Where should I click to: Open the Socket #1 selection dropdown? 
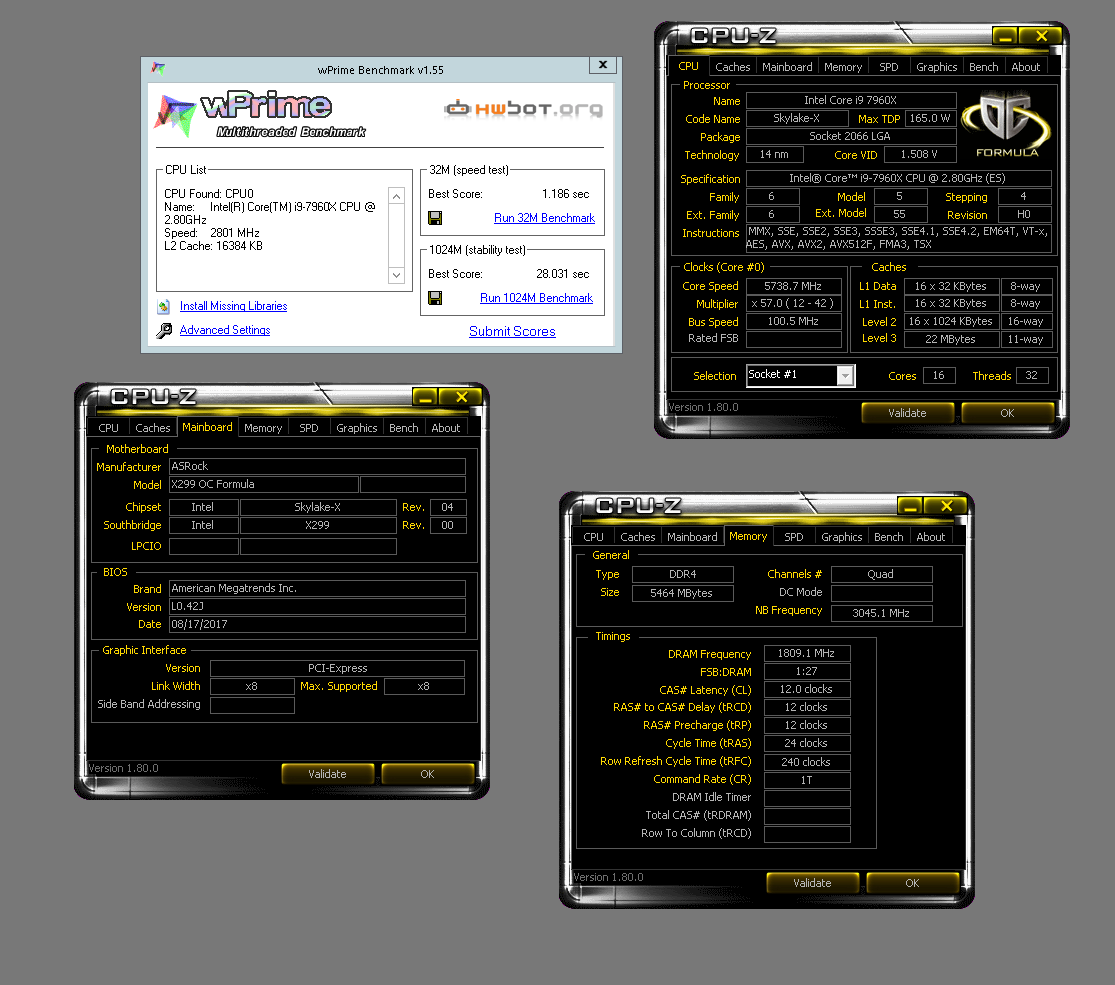(x=845, y=375)
